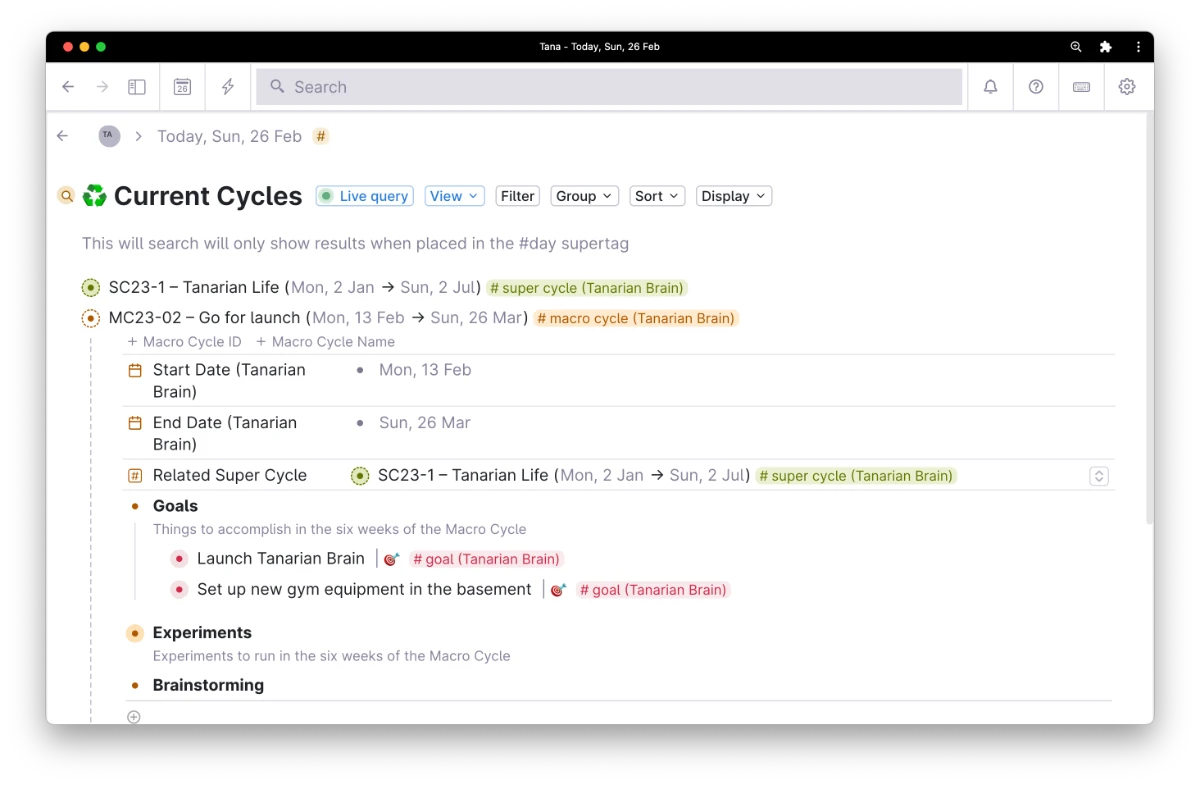Click the Brainstorming node bullet

pos(135,686)
